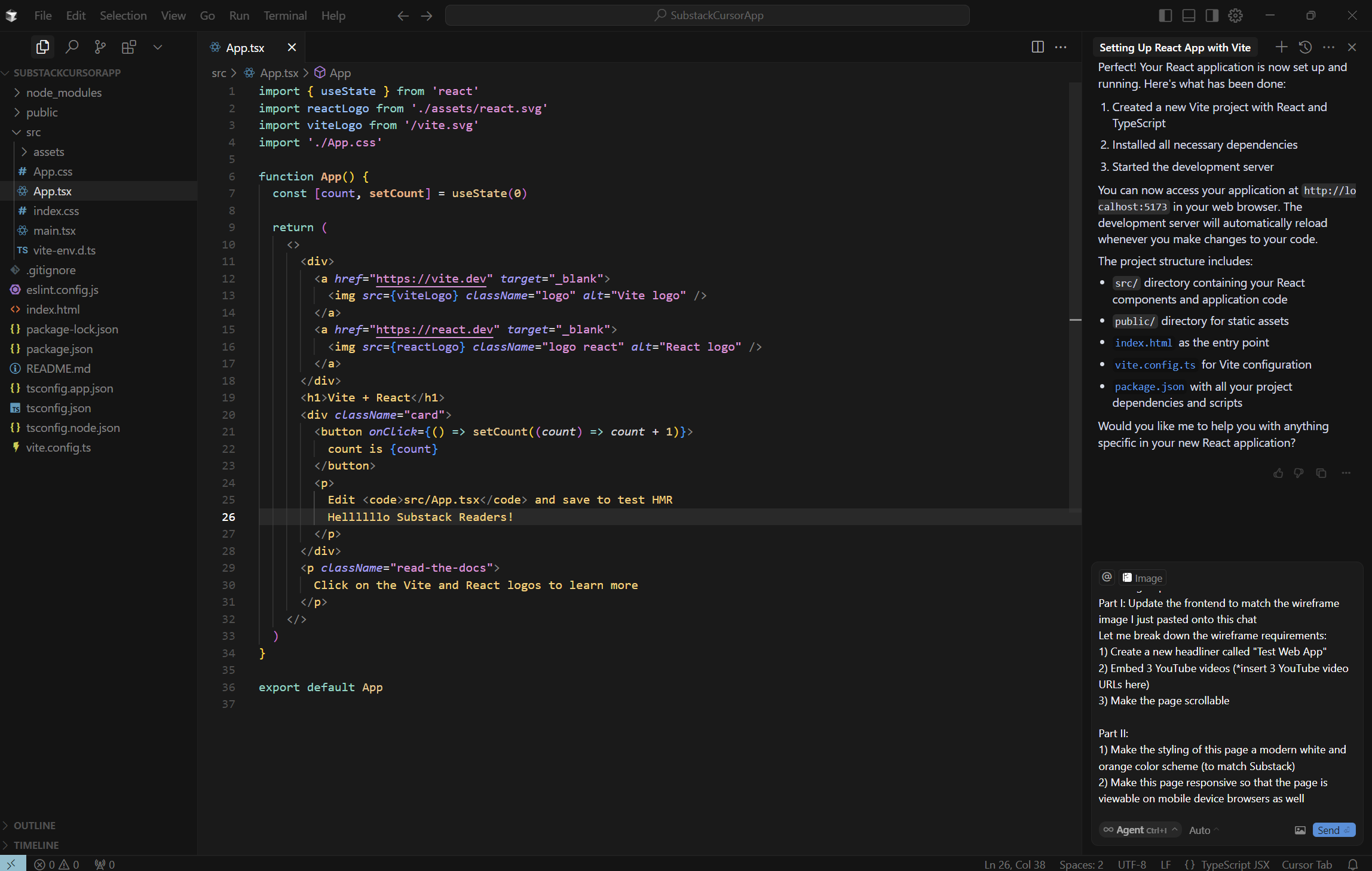Expand the node_modules folder
The height and width of the screenshot is (871, 1372).
[x=63, y=93]
